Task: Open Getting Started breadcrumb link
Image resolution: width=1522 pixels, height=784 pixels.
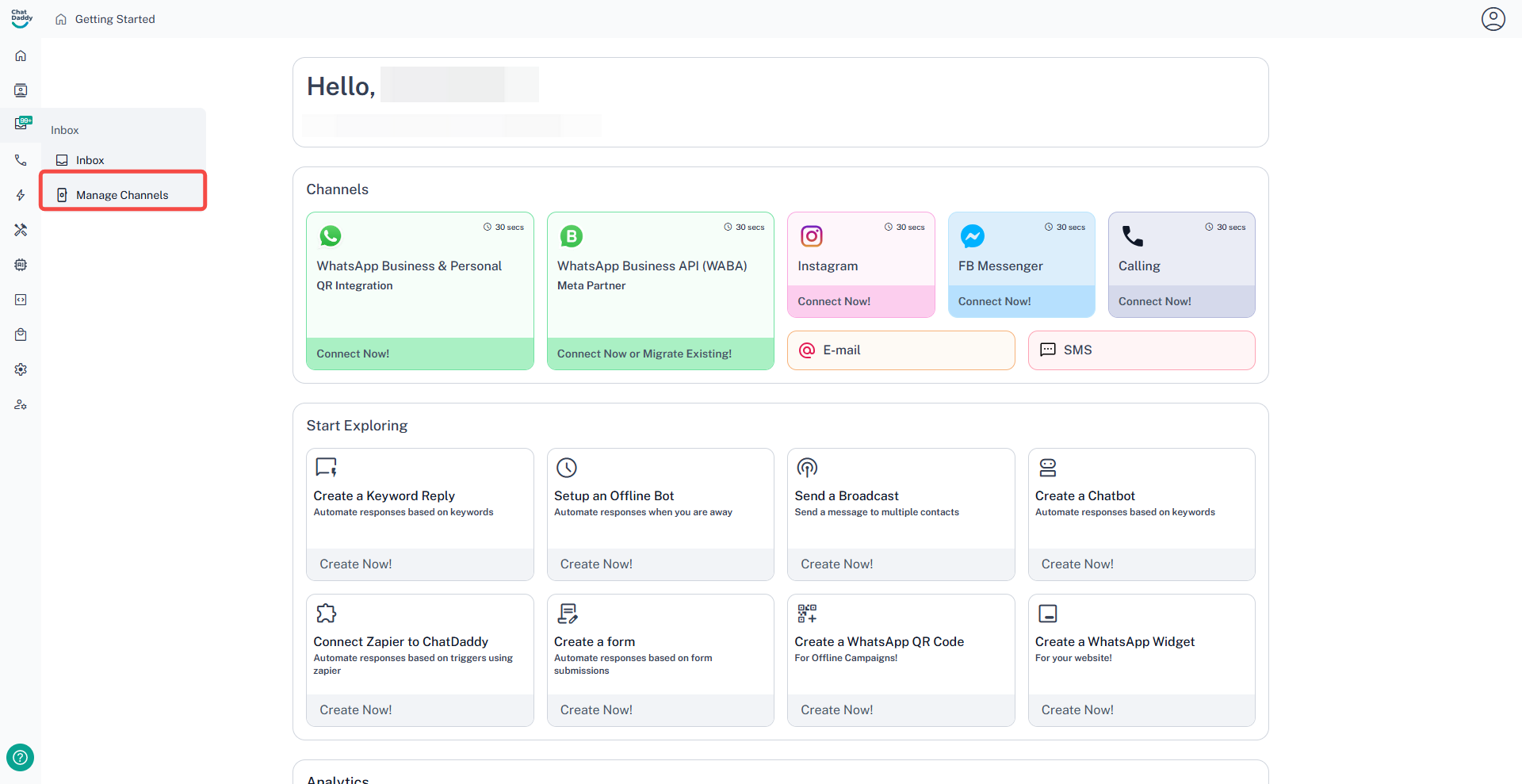Action: click(x=115, y=19)
